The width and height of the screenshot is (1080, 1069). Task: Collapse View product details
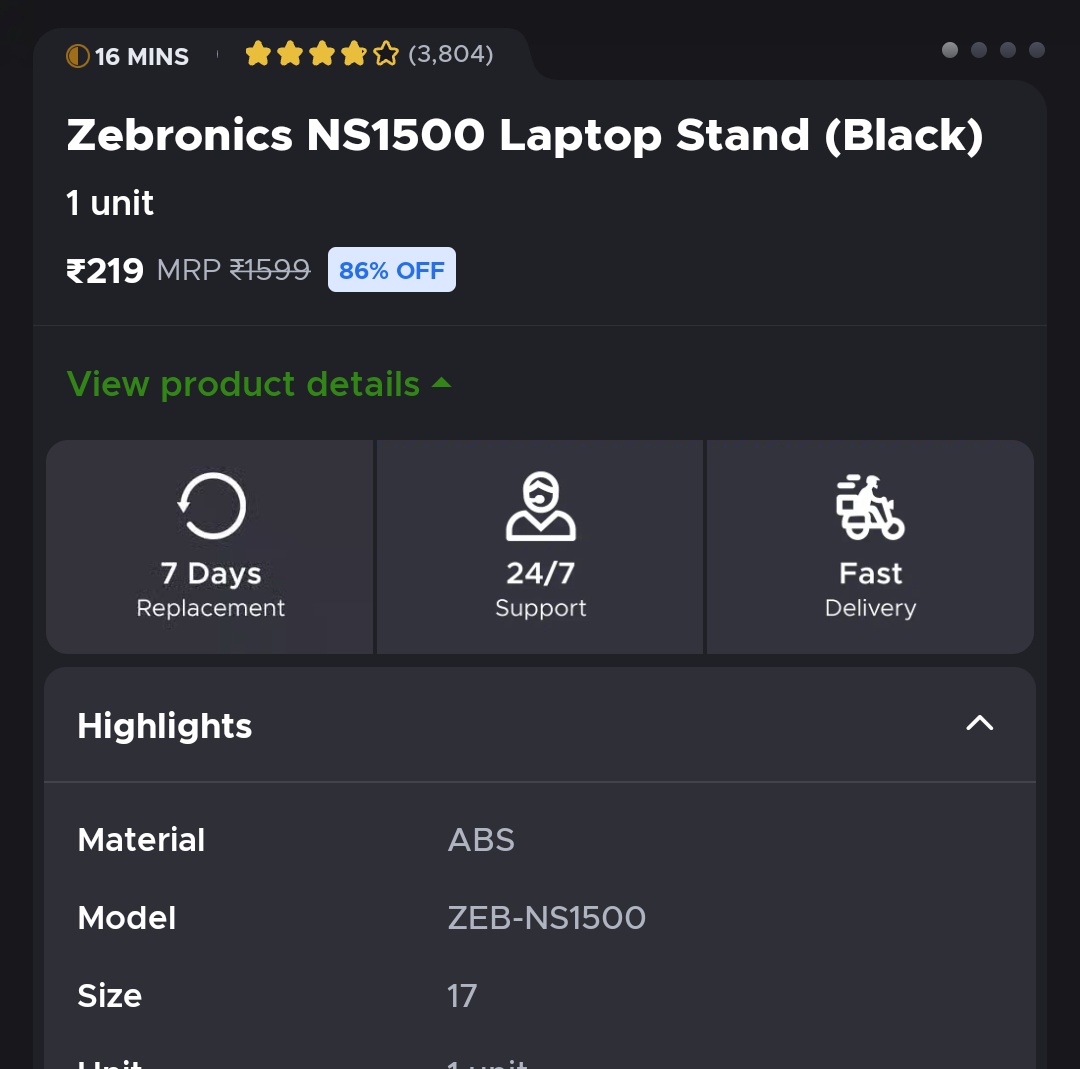(x=243, y=384)
